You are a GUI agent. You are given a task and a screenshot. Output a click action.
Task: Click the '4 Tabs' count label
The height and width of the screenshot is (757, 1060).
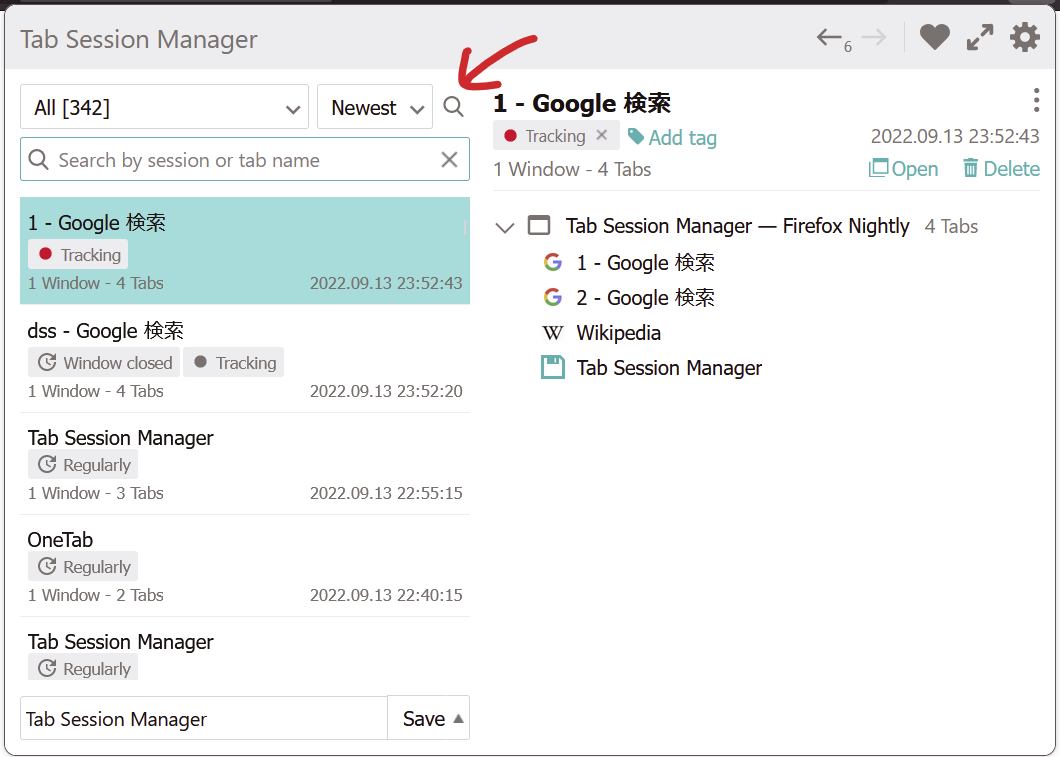(x=951, y=226)
